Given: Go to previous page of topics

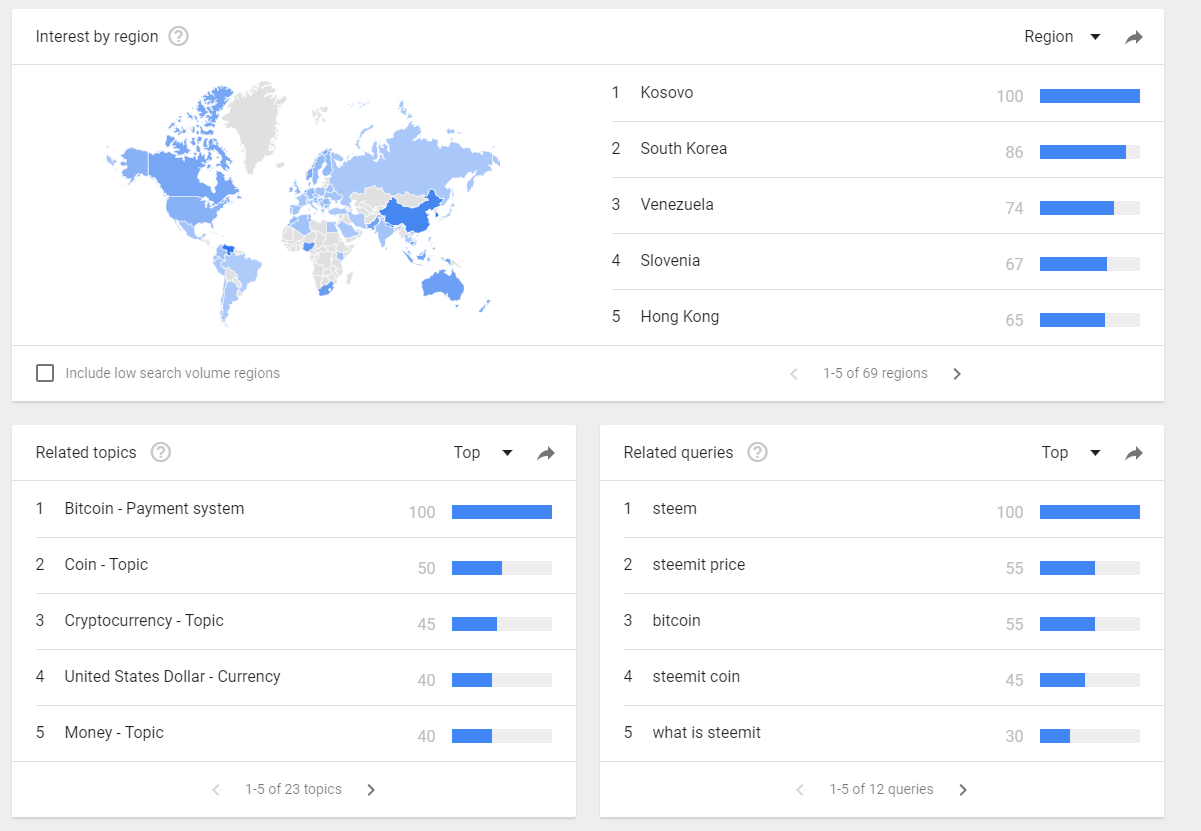Looking at the screenshot, I should (x=216, y=790).
